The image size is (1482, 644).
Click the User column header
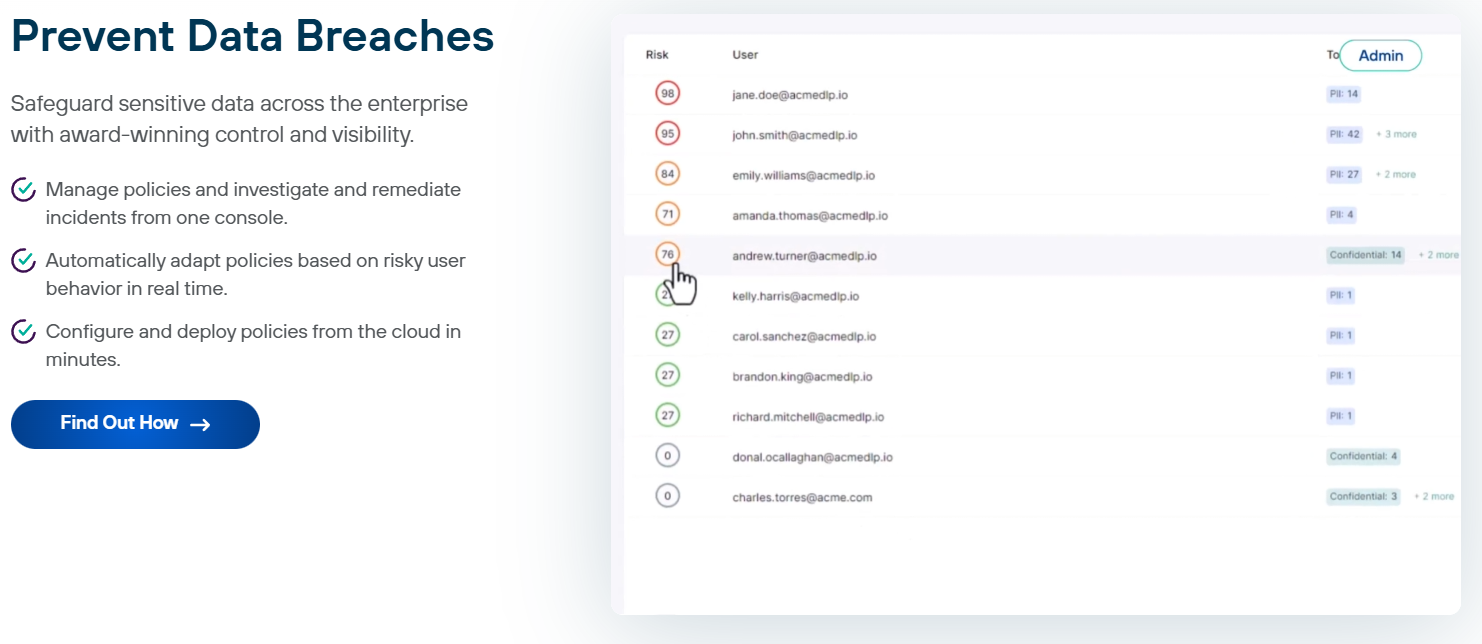[745, 55]
